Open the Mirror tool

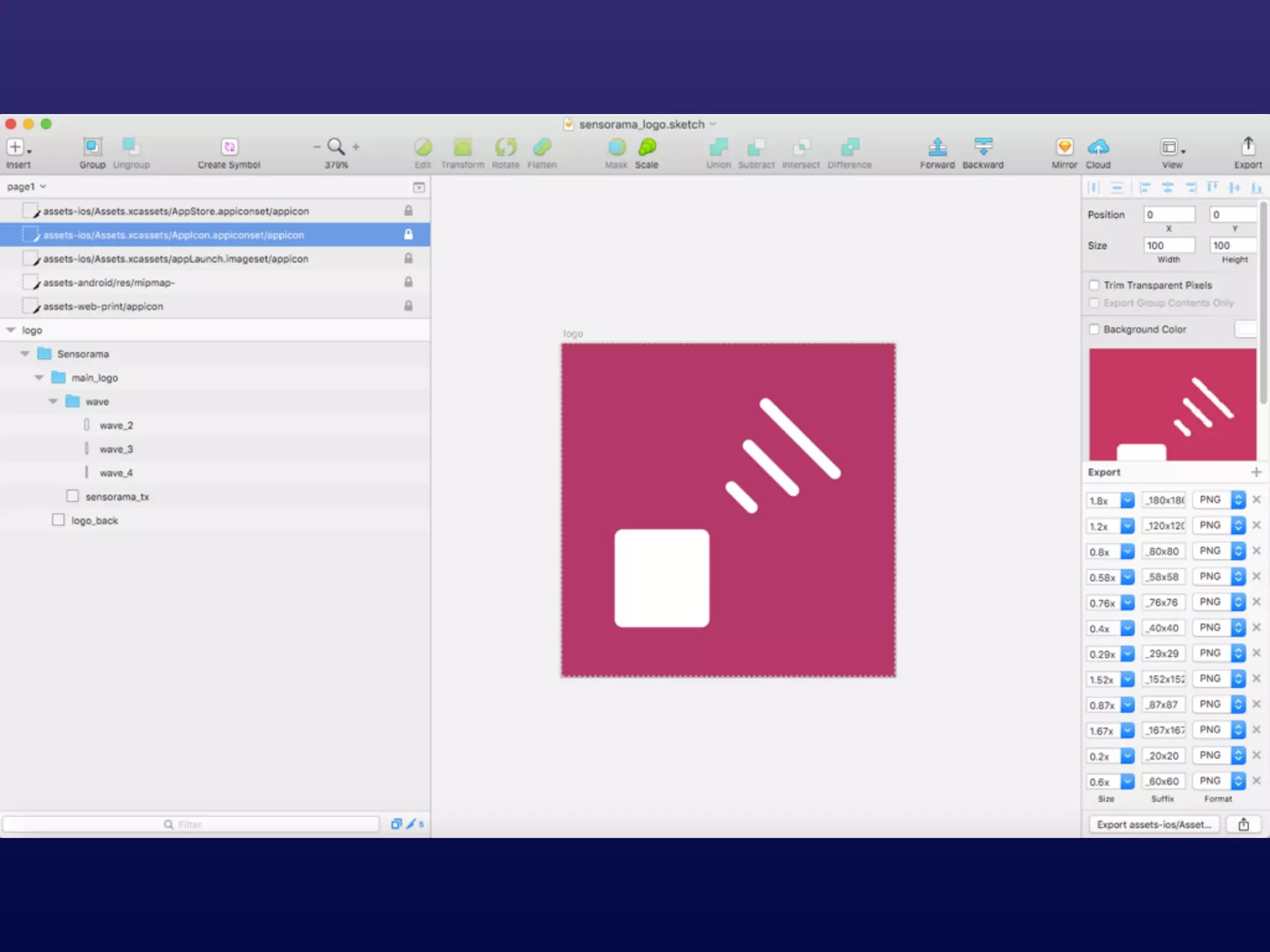(1064, 147)
